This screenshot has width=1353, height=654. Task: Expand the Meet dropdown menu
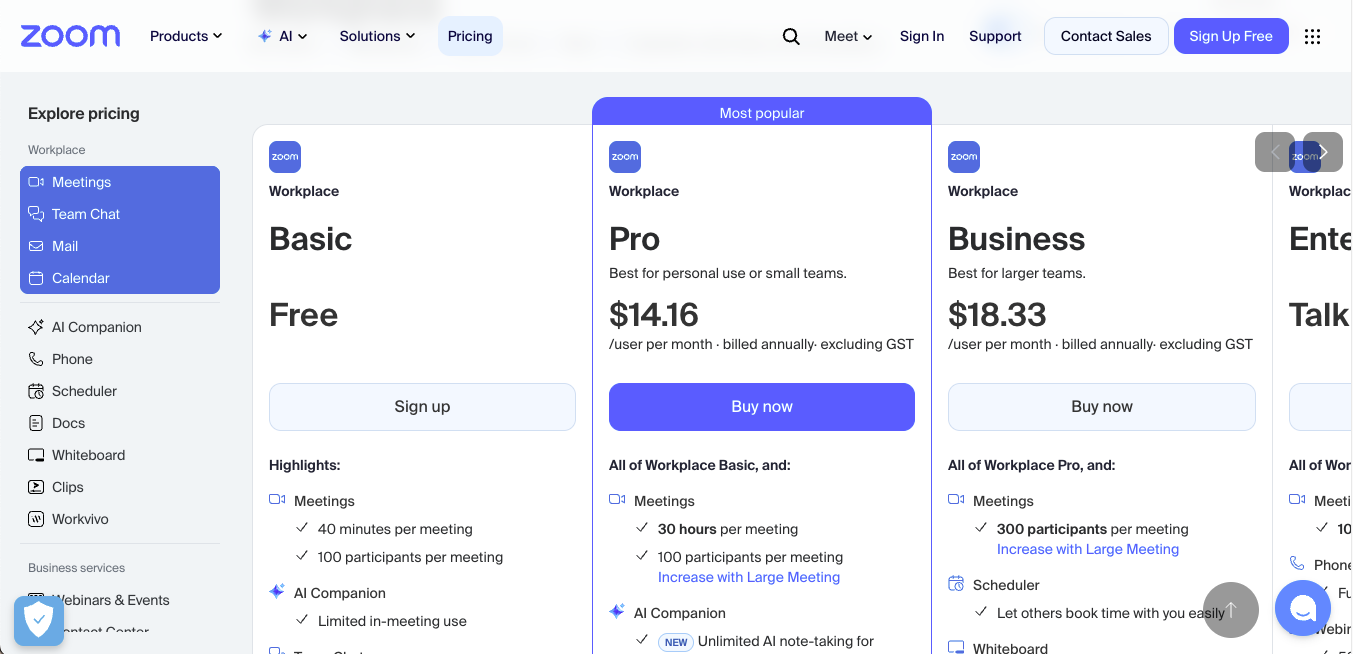[x=848, y=36]
